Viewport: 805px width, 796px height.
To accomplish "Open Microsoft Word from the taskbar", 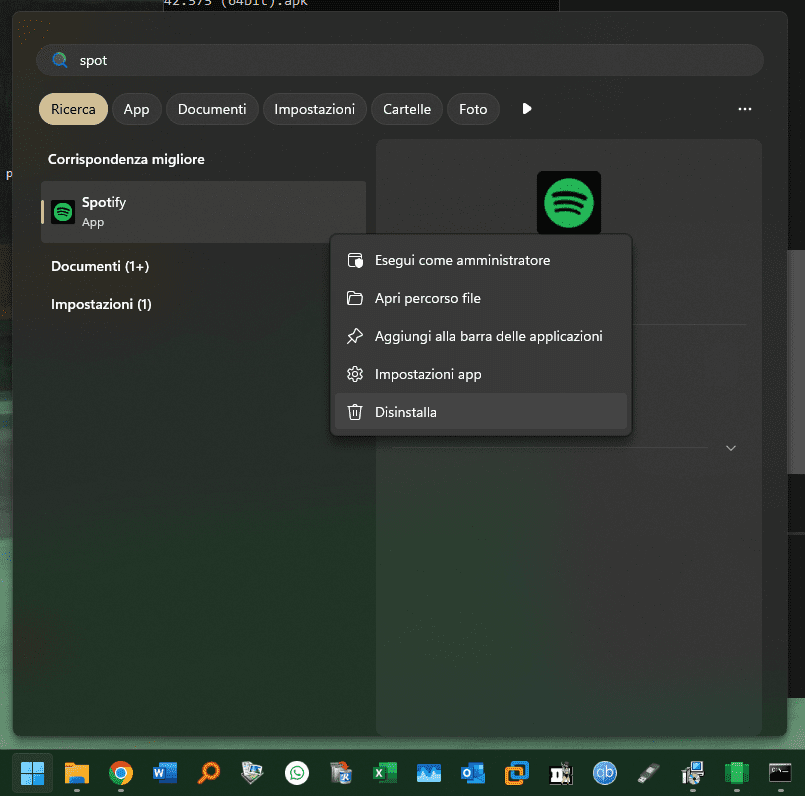I will 165,773.
